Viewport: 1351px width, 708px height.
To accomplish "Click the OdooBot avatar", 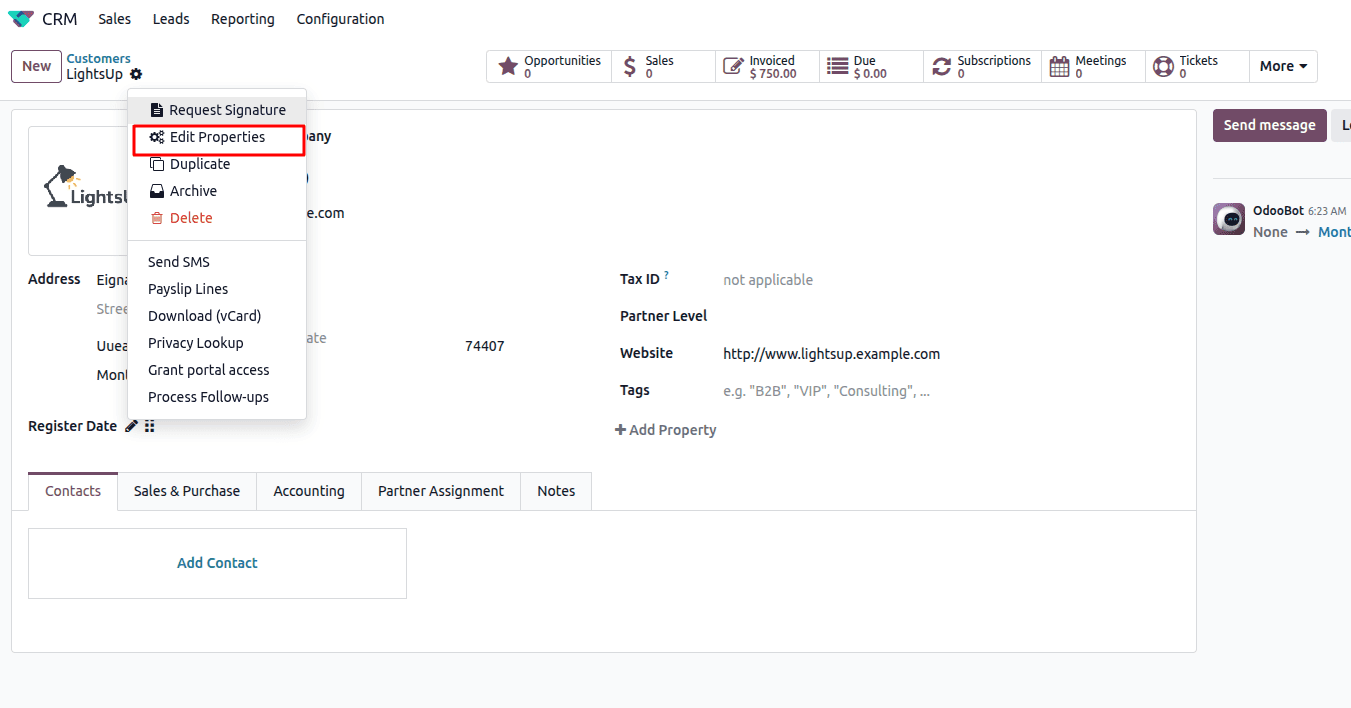I will point(1229,219).
